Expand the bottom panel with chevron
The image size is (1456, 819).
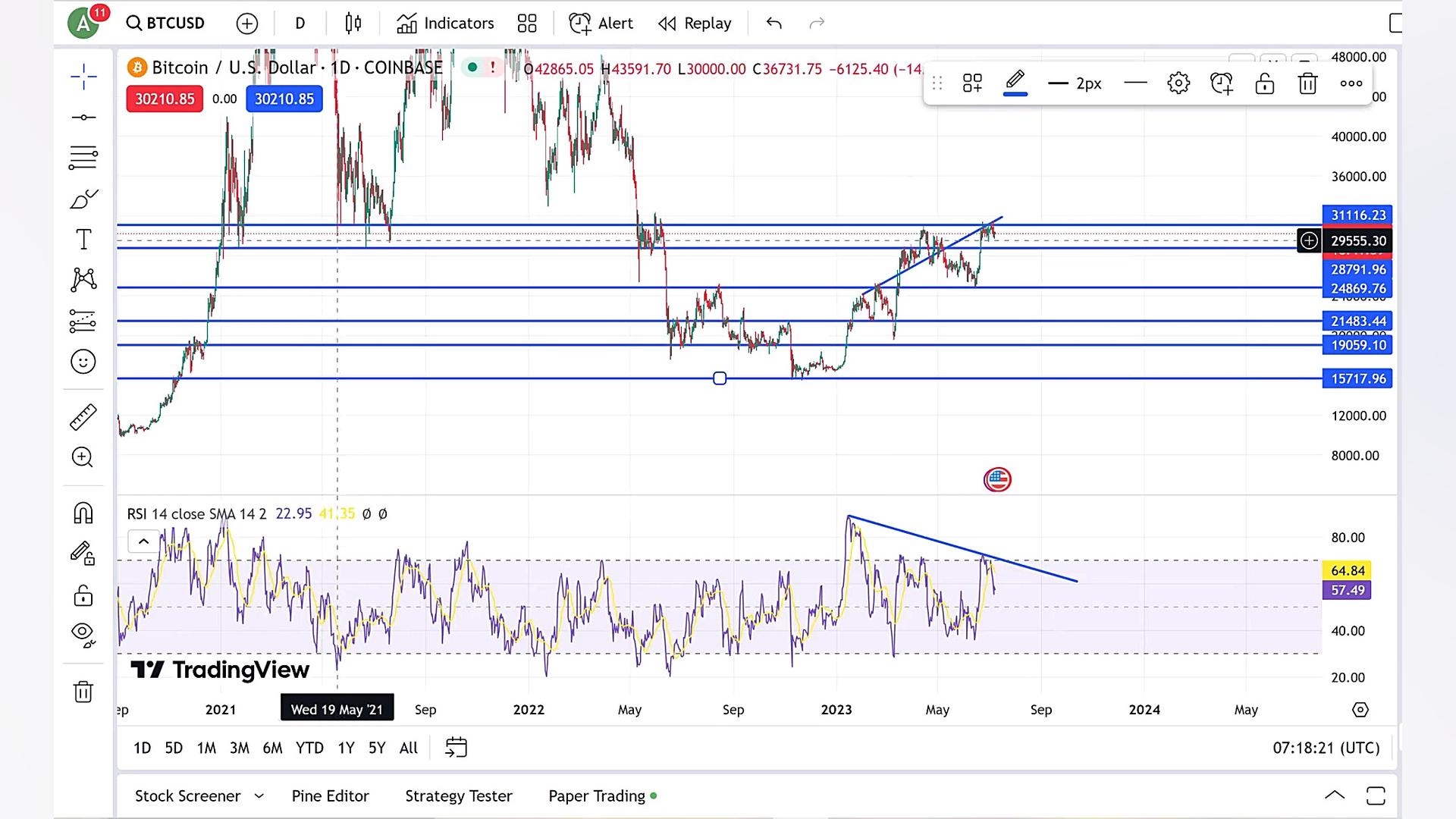1335,795
